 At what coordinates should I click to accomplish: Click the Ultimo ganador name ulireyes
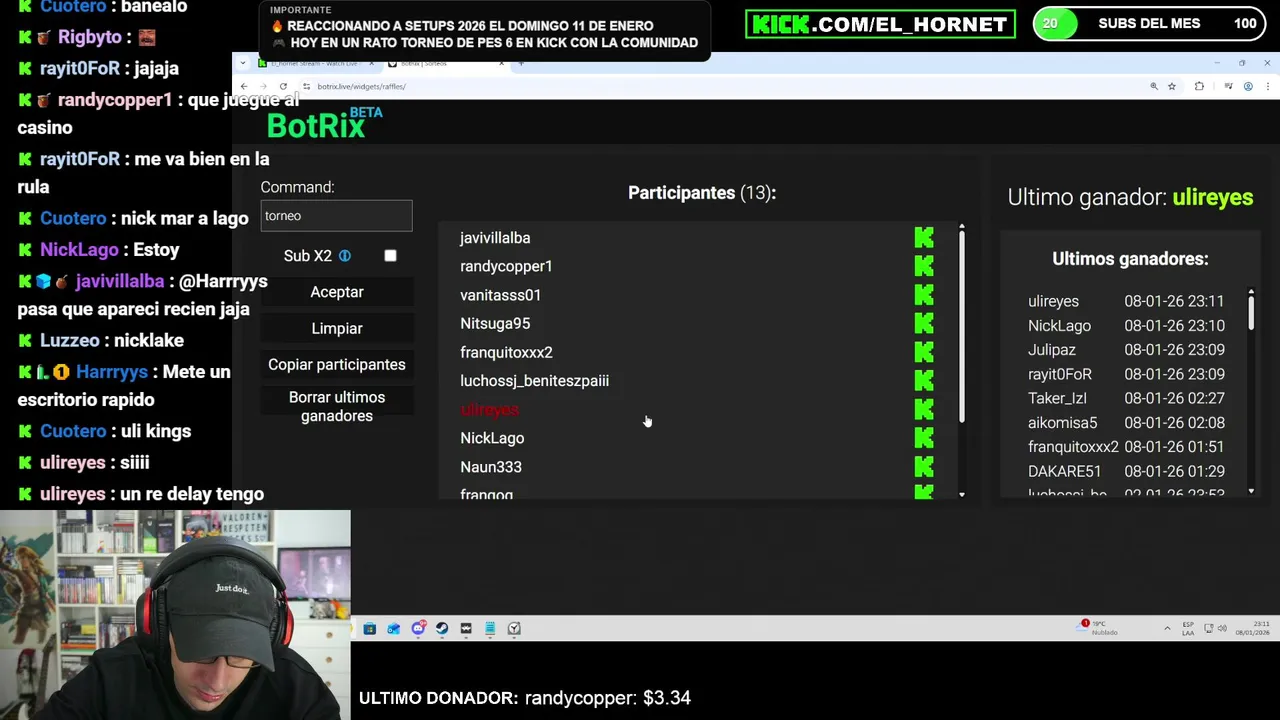click(x=1212, y=197)
